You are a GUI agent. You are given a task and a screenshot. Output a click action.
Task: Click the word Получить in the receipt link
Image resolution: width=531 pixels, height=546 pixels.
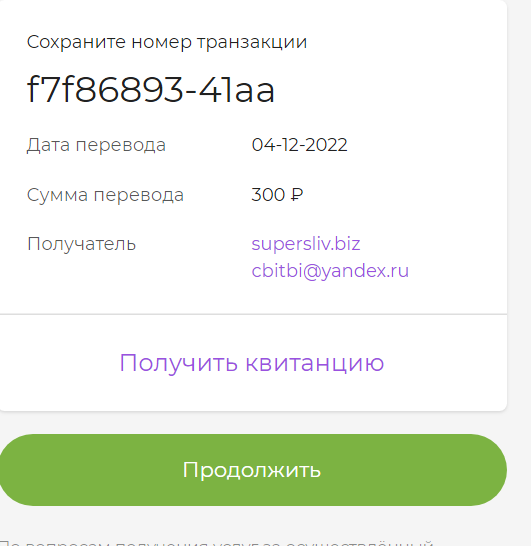click(x=179, y=363)
